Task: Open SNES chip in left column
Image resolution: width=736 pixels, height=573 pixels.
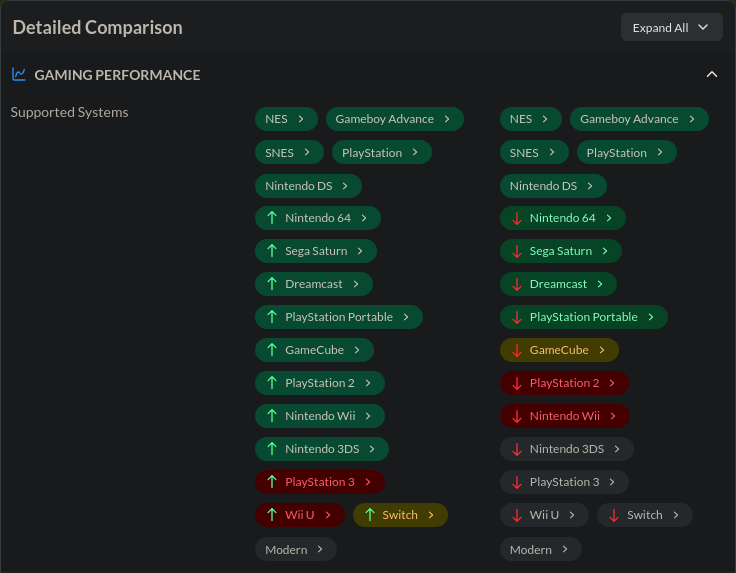Action: click(x=289, y=153)
